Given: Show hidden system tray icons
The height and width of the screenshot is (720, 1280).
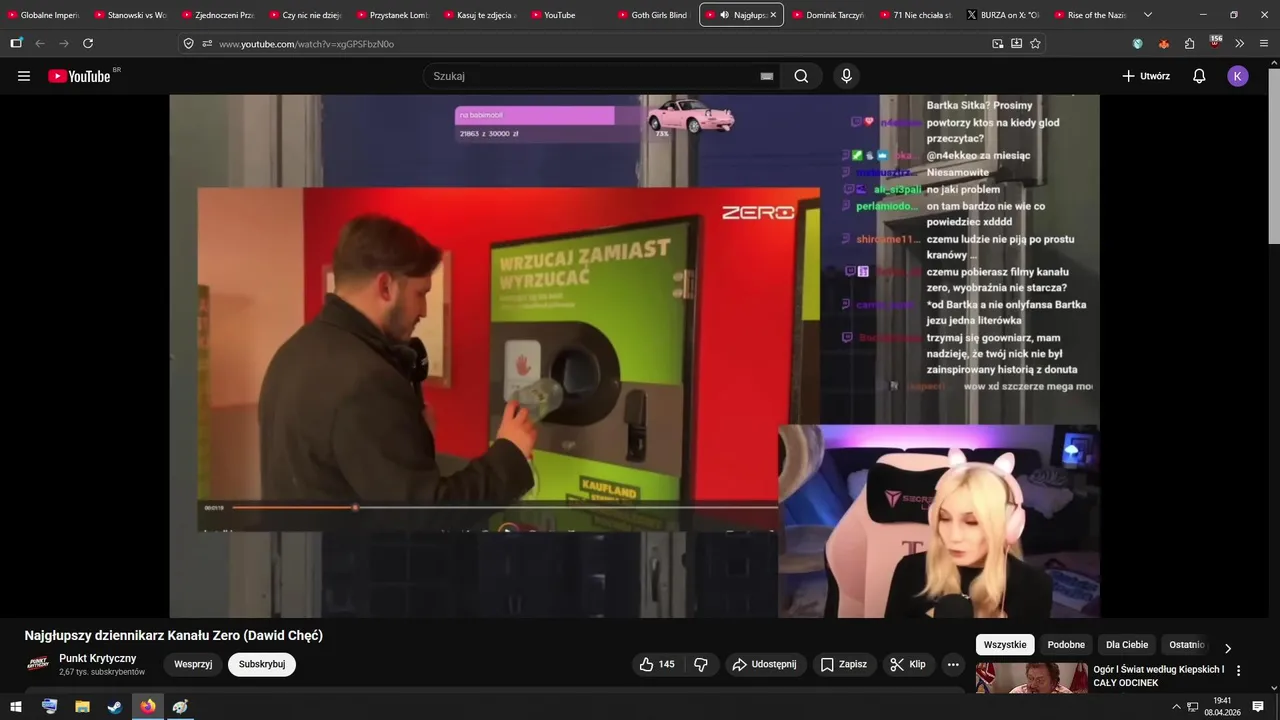Looking at the screenshot, I should [1176, 707].
